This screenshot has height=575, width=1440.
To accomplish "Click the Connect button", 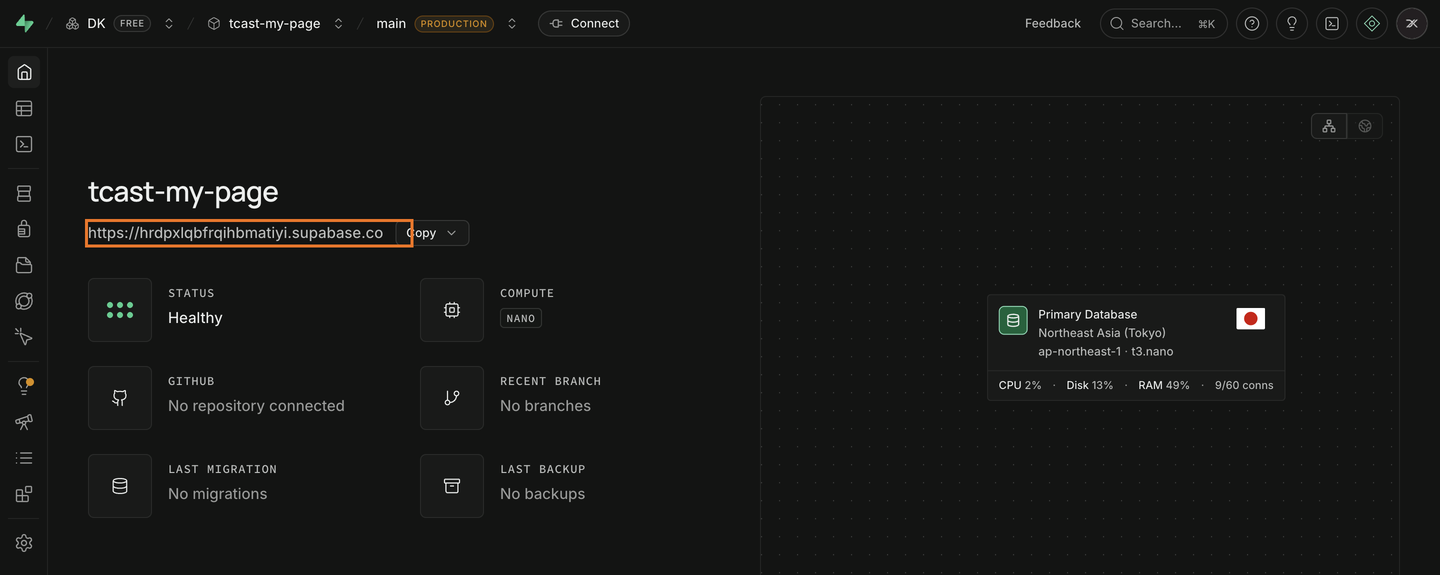I will 584,23.
